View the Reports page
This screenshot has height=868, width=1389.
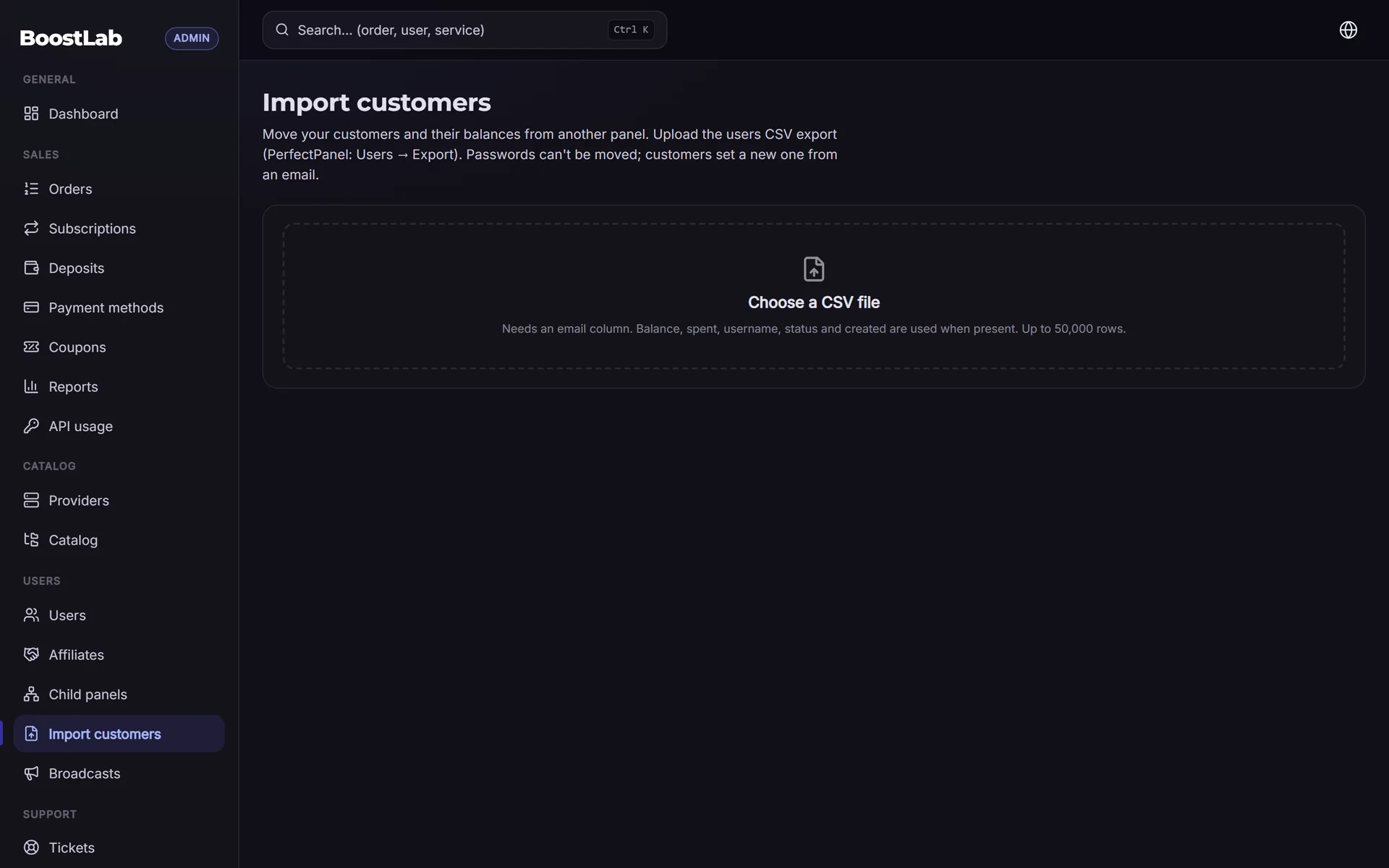tap(119, 386)
